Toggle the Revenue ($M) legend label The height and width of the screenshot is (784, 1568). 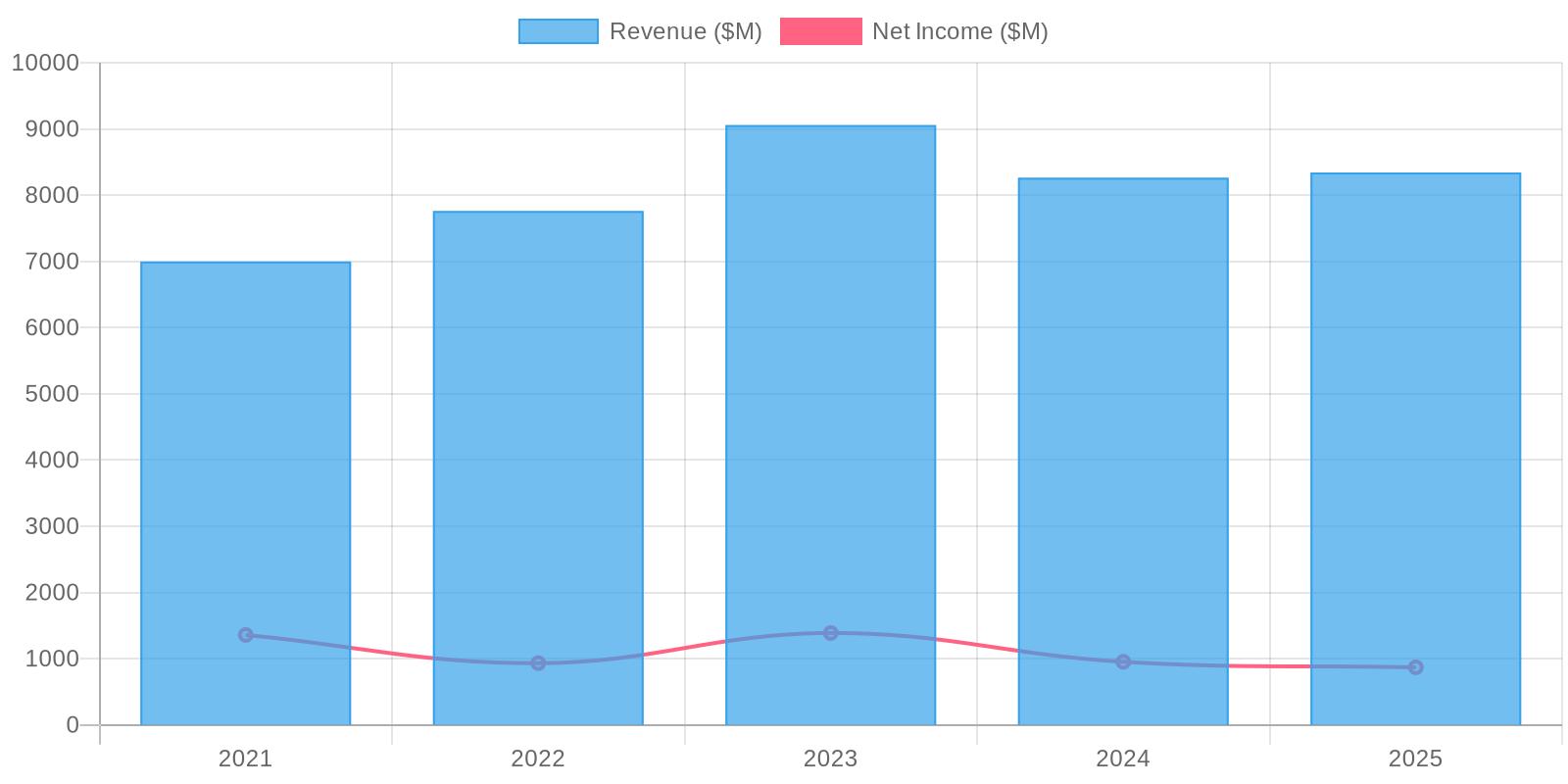685,31
